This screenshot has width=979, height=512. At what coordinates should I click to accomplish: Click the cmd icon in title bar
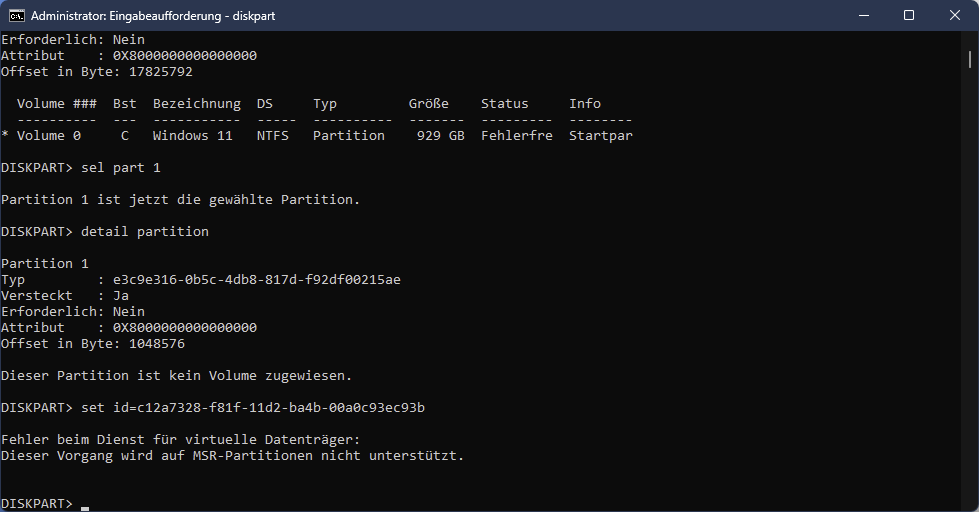click(x=17, y=16)
